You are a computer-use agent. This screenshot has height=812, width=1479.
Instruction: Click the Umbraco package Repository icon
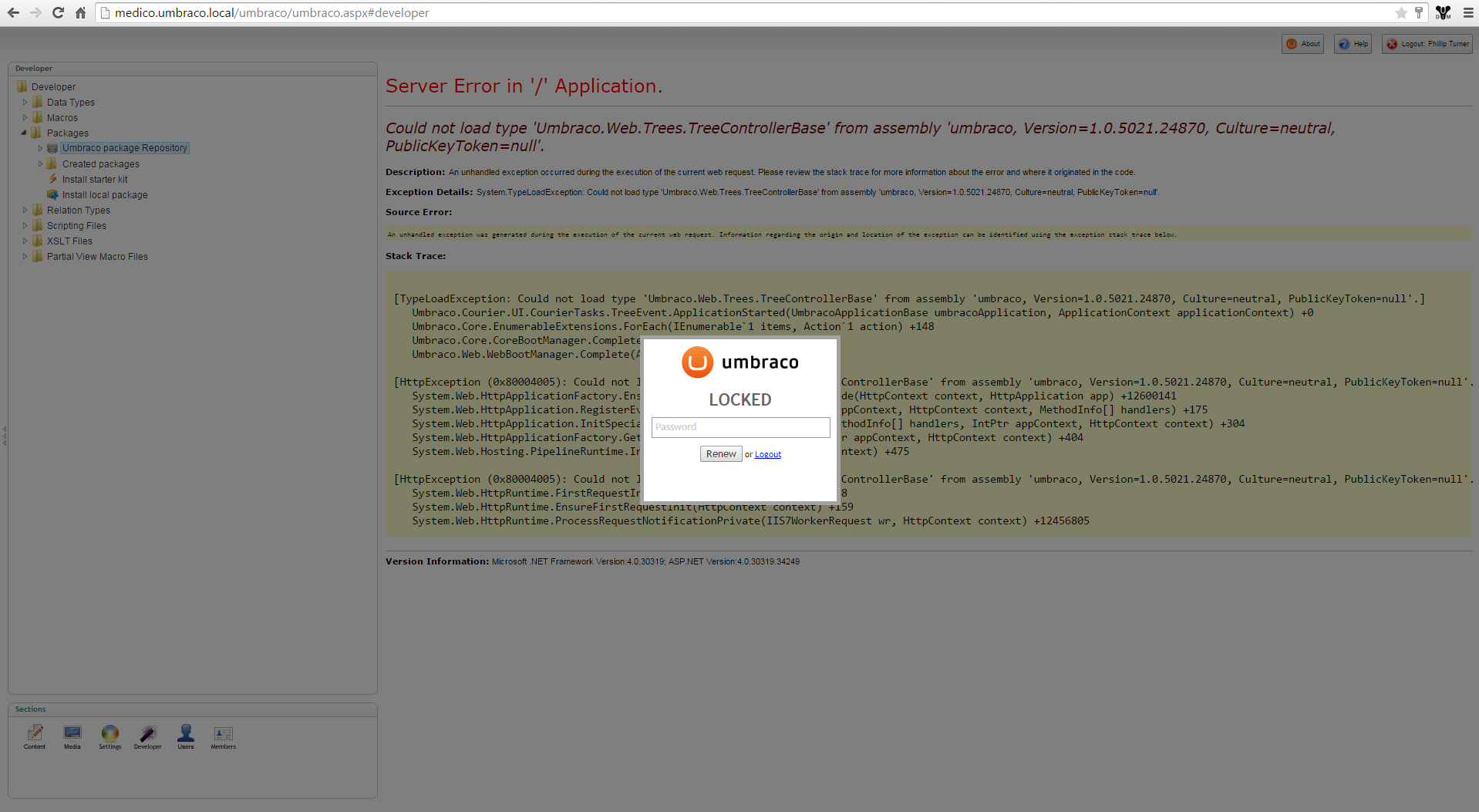(x=52, y=148)
